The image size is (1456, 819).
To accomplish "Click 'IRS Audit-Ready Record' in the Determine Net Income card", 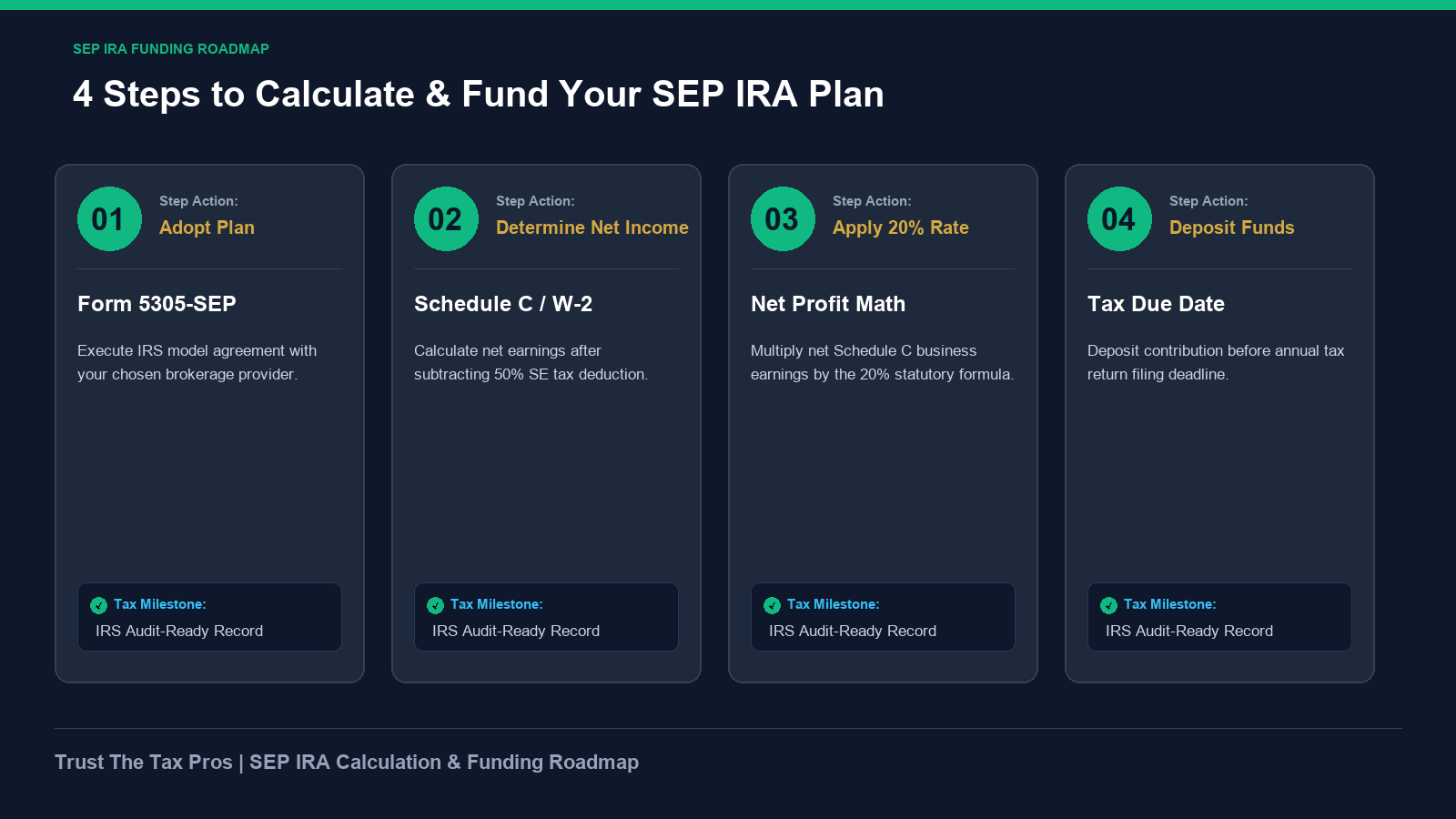I will pos(516,631).
